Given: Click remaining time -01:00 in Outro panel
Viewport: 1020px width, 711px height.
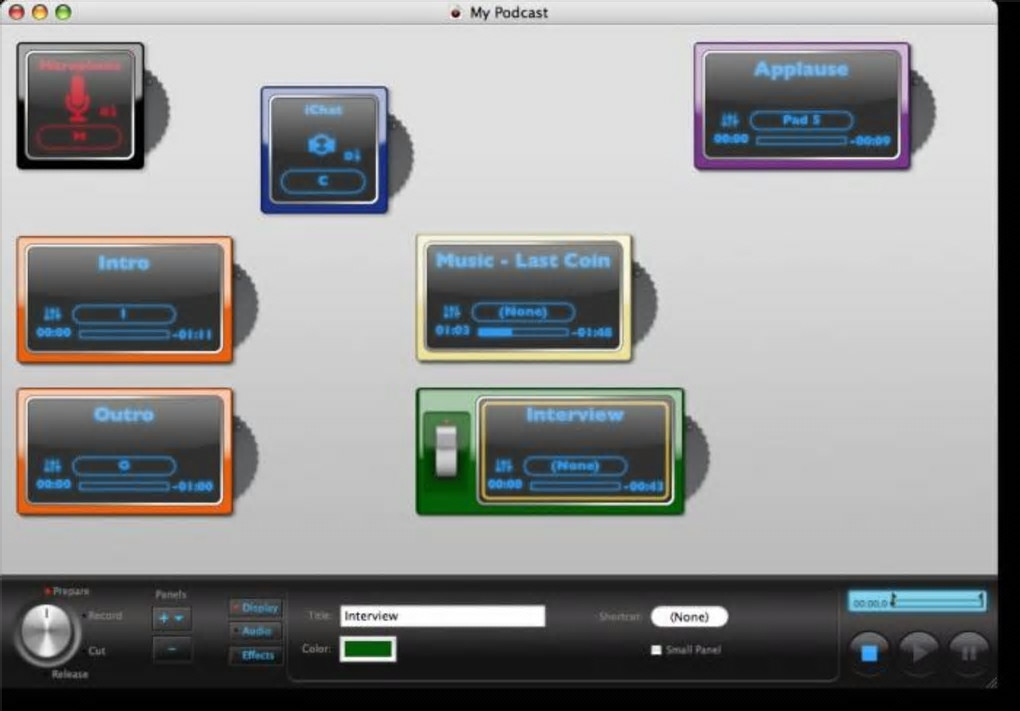Looking at the screenshot, I should tap(193, 487).
